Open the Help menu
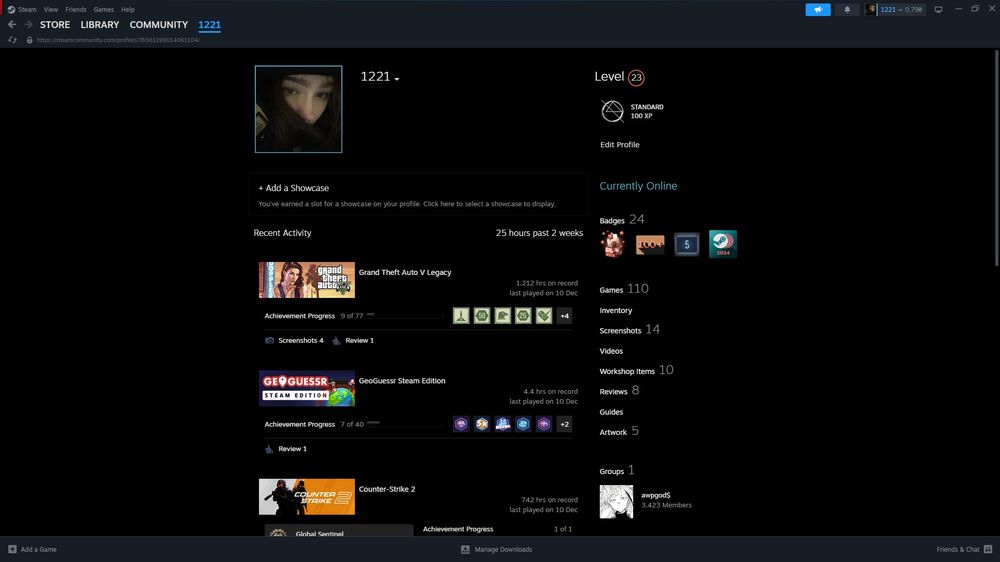 click(128, 10)
